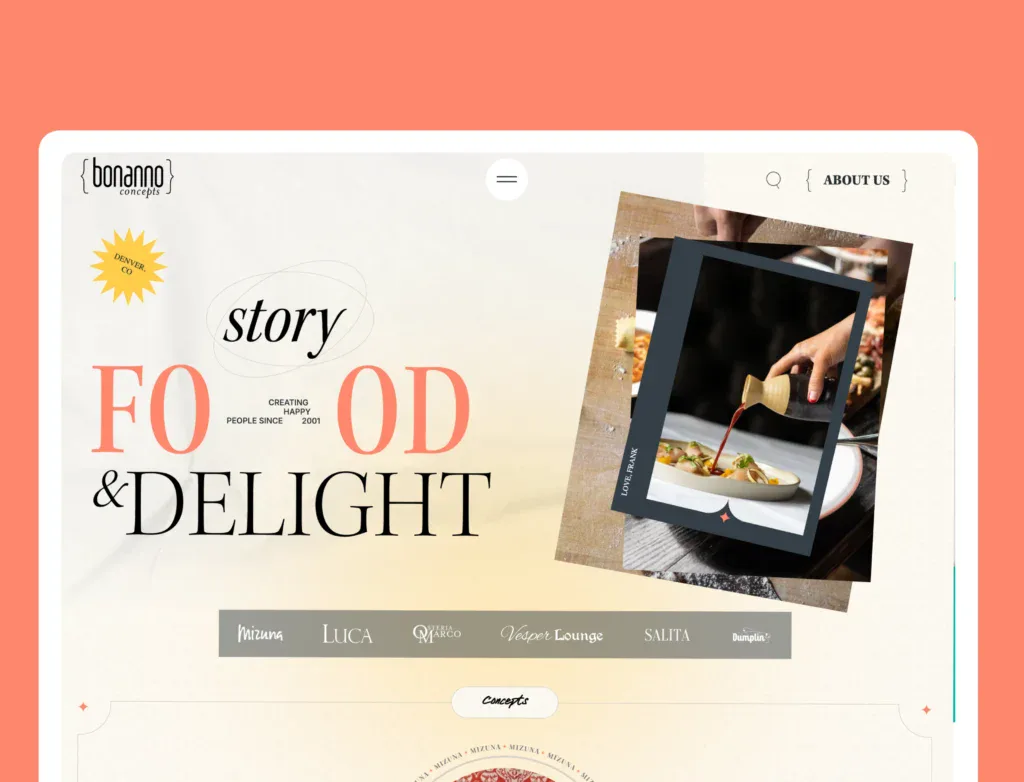Image resolution: width=1024 pixels, height=782 pixels.
Task: Click the Creating Happy People Since 2001 text
Action: point(274,412)
